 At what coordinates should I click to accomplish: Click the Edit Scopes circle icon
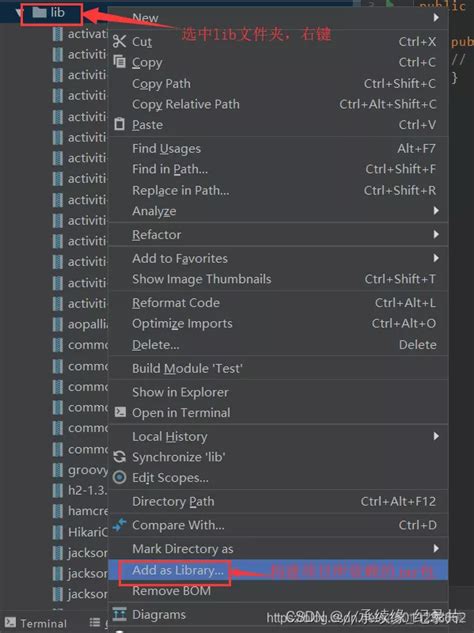pyautogui.click(x=120, y=478)
